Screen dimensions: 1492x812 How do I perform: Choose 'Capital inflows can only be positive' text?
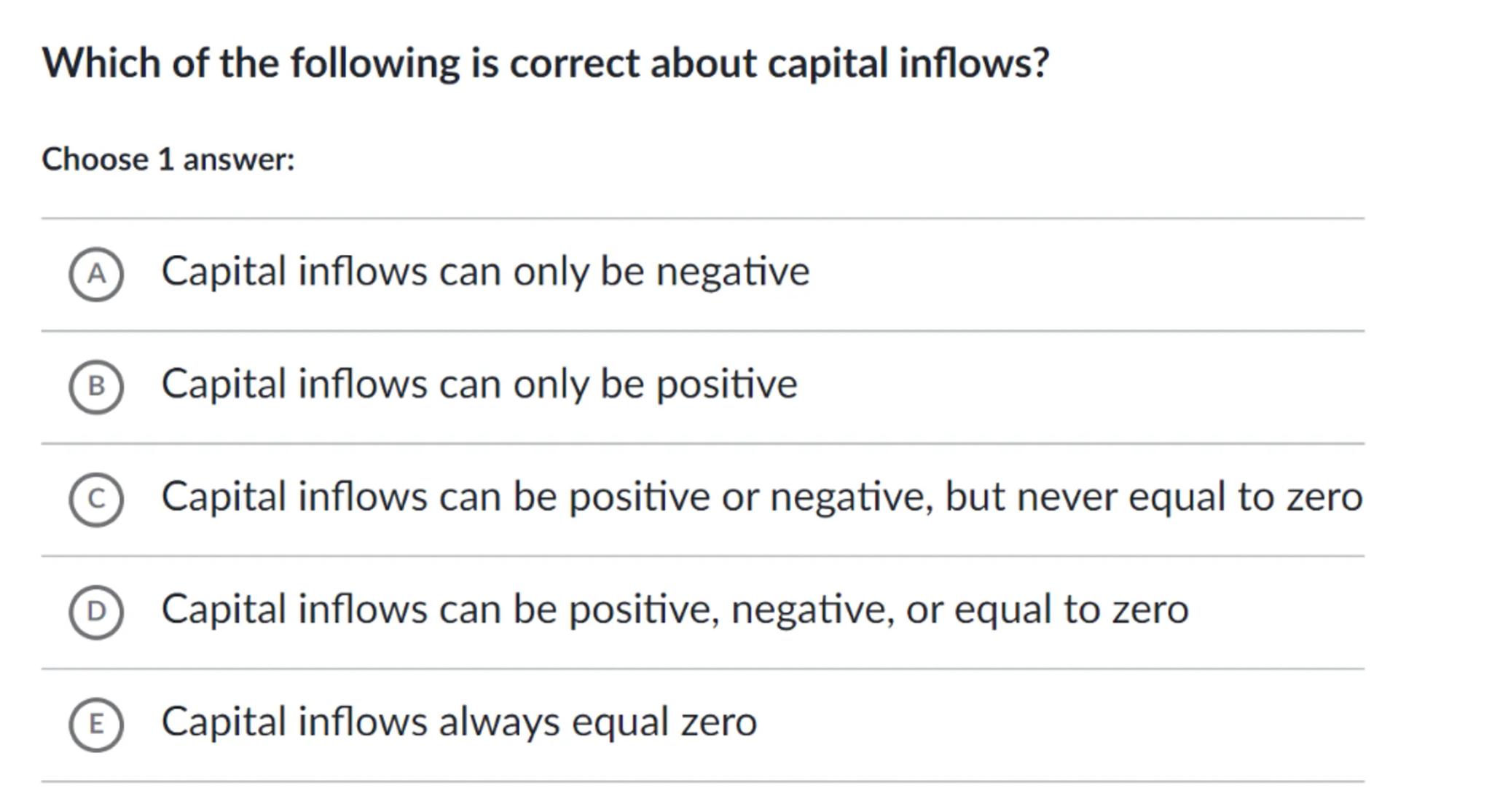coord(479,385)
